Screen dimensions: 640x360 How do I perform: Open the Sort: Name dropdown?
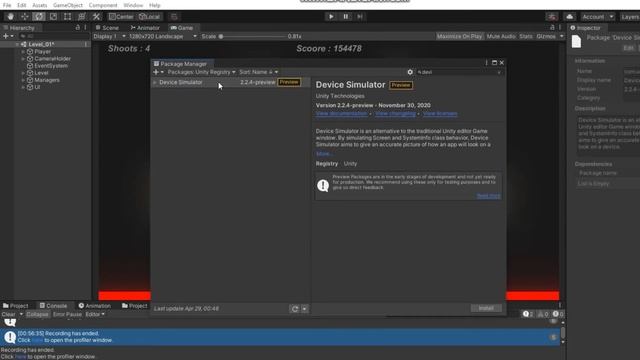258,72
